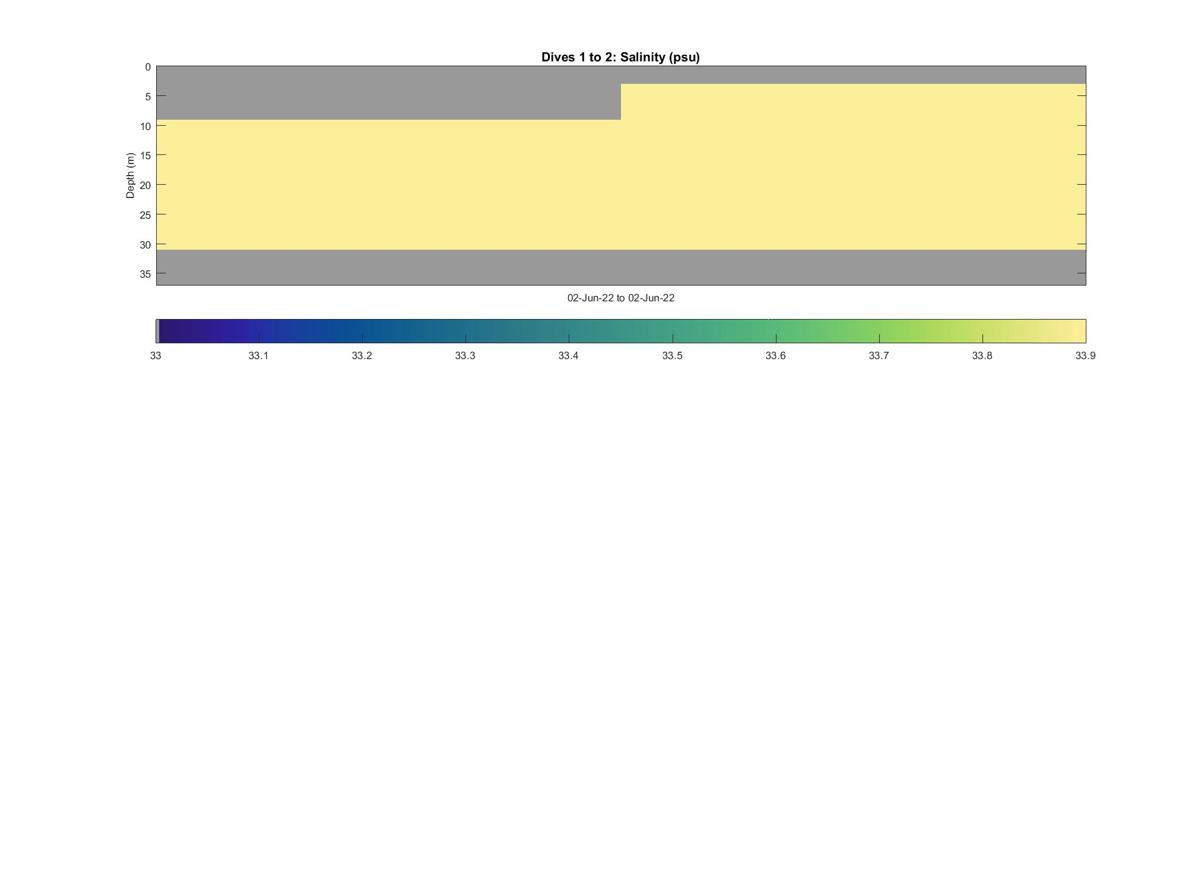Image resolution: width=1200 pixels, height=885 pixels.
Task: Click the depth tick label 0
Action: point(148,67)
